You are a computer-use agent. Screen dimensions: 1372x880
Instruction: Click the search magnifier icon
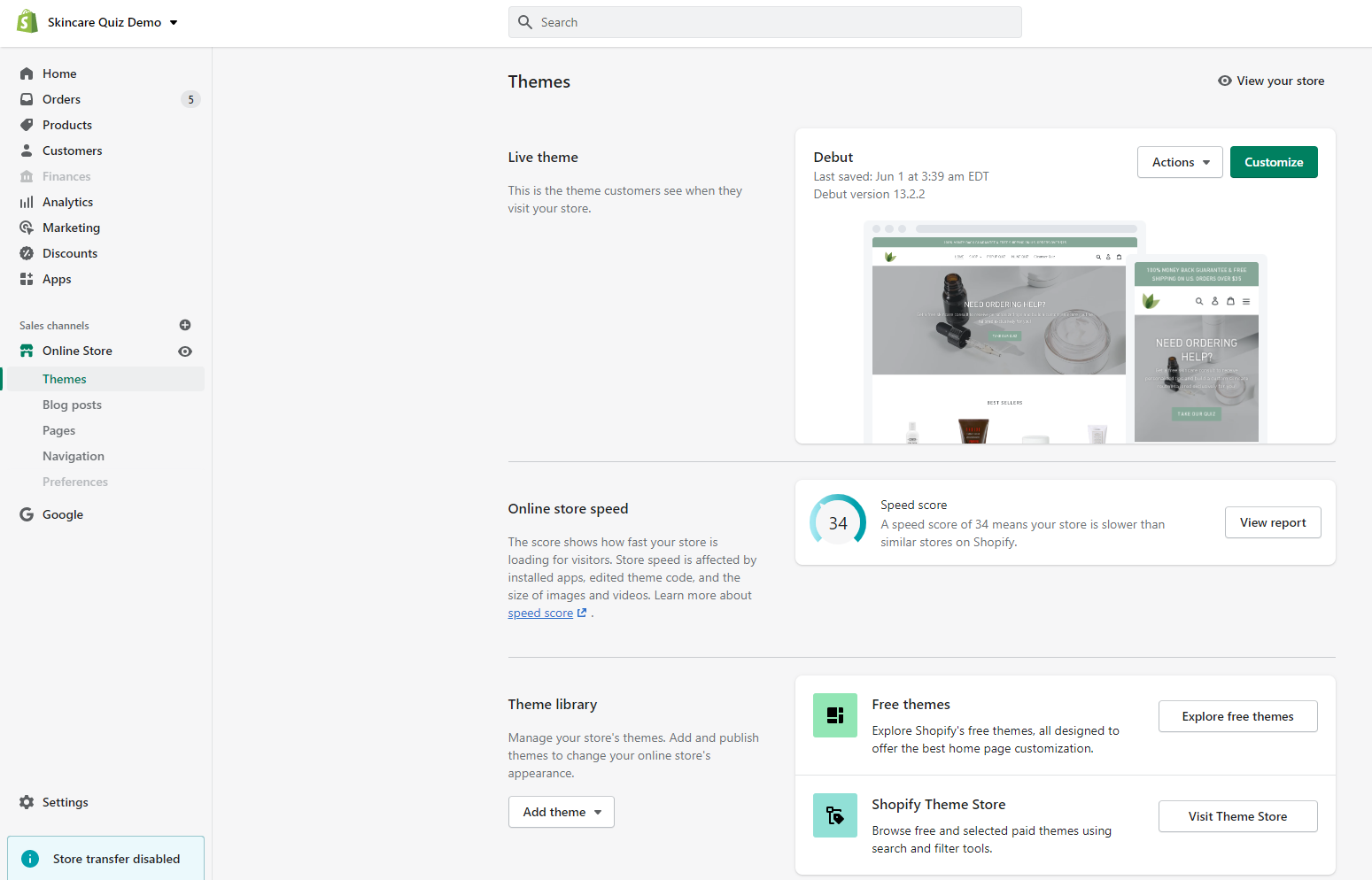pos(525,22)
